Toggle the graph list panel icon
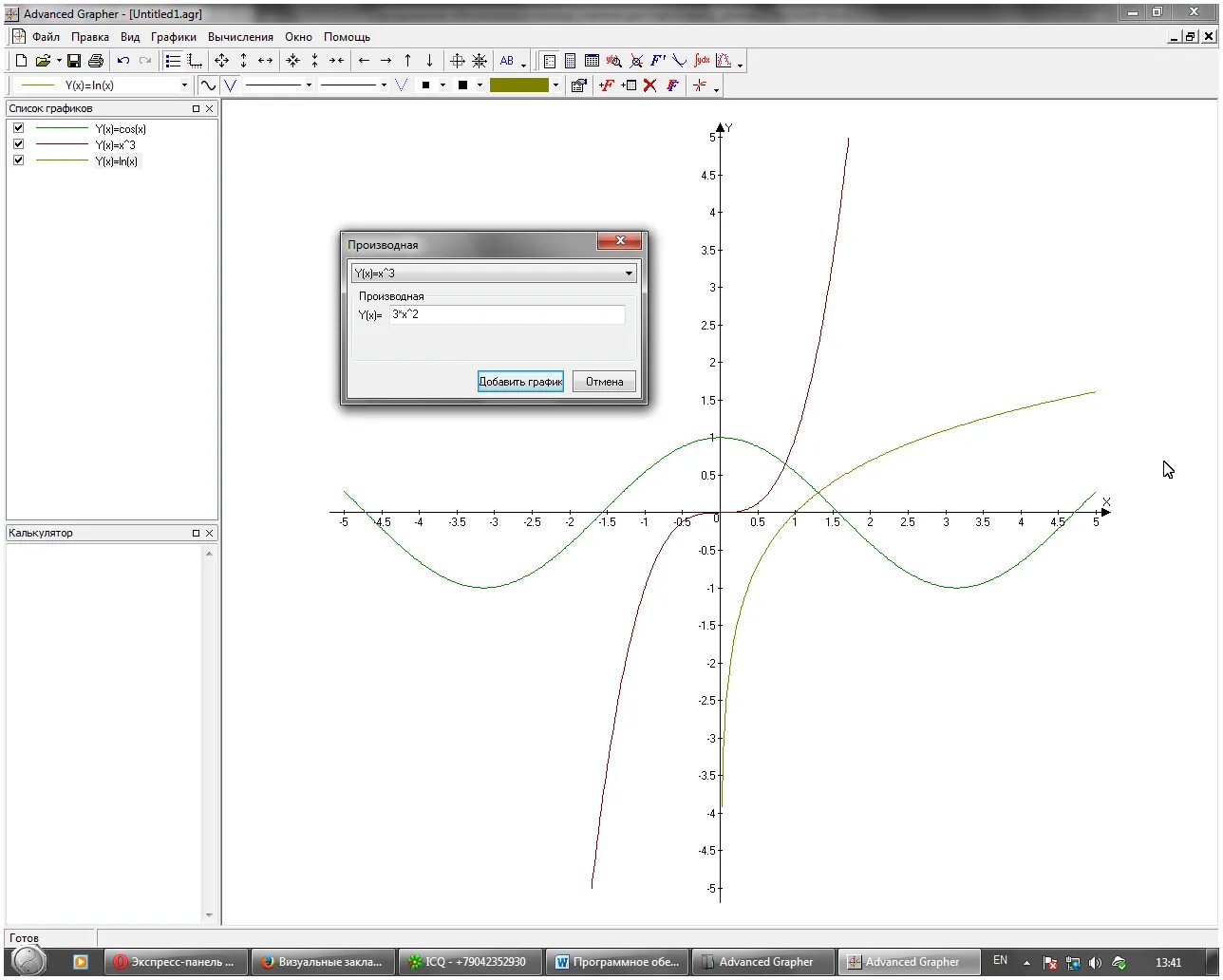The image size is (1223, 980). click(173, 61)
